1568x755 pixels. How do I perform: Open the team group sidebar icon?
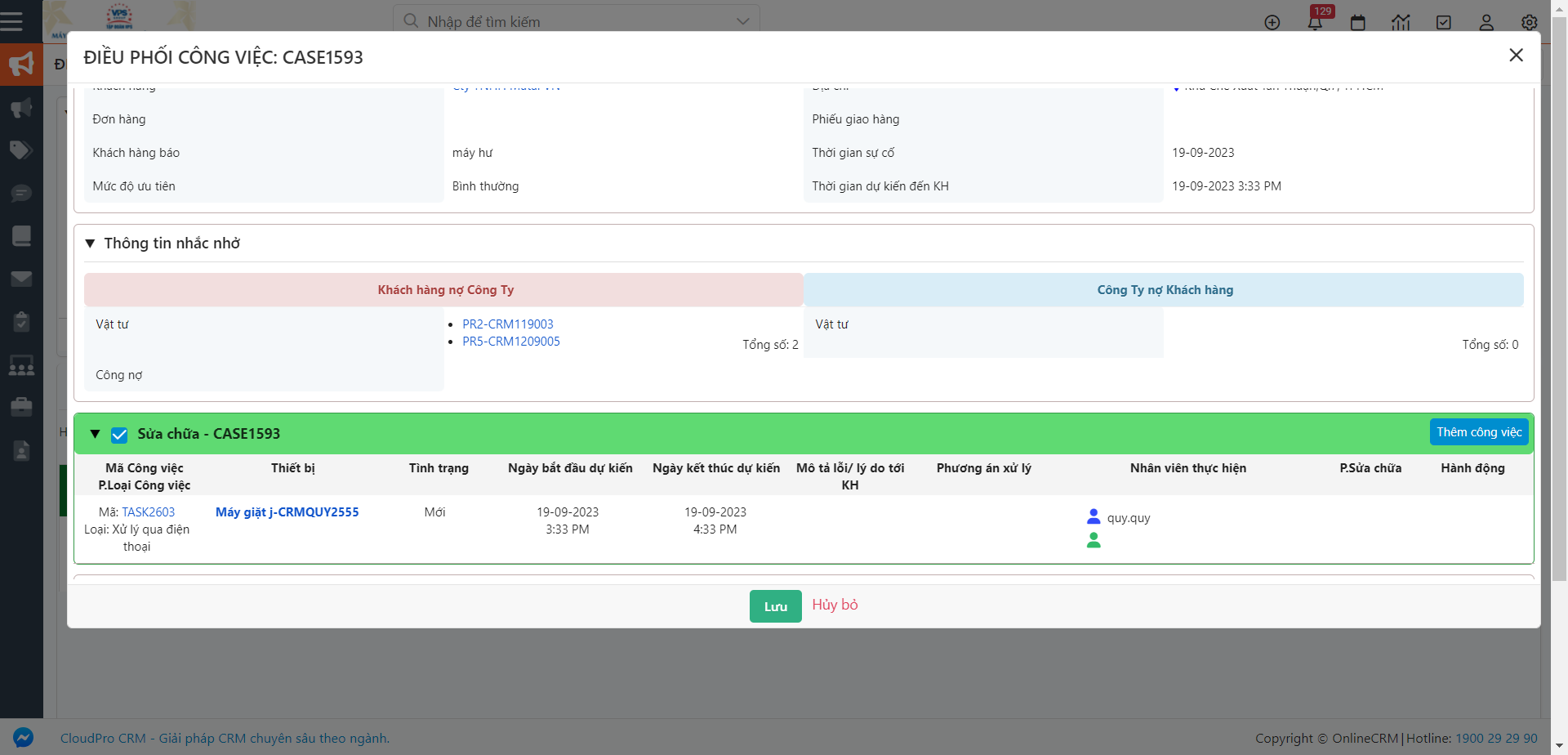tap(21, 365)
